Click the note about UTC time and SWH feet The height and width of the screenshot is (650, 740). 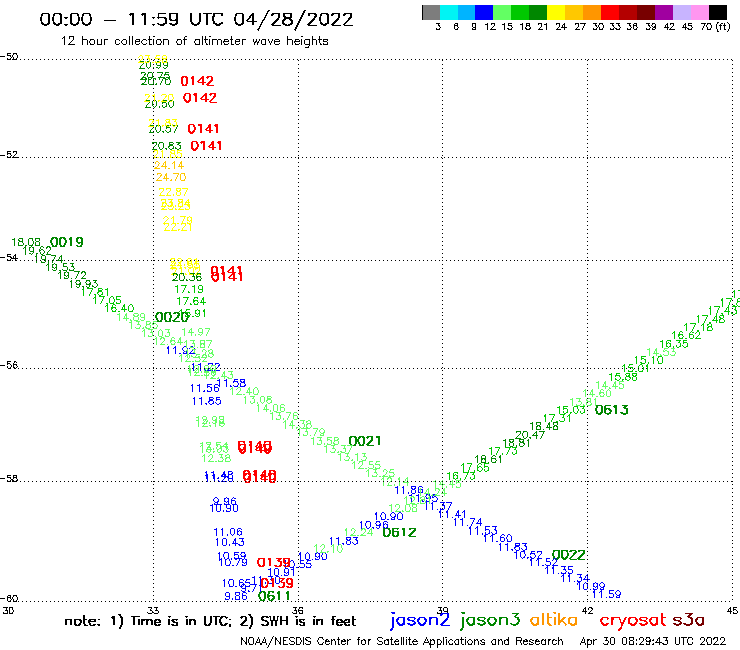coord(210,621)
